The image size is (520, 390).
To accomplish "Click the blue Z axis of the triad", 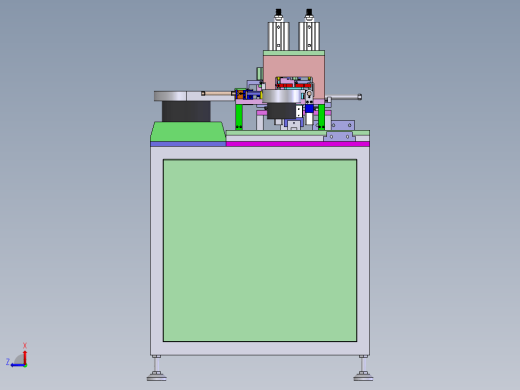I will 18,365.
